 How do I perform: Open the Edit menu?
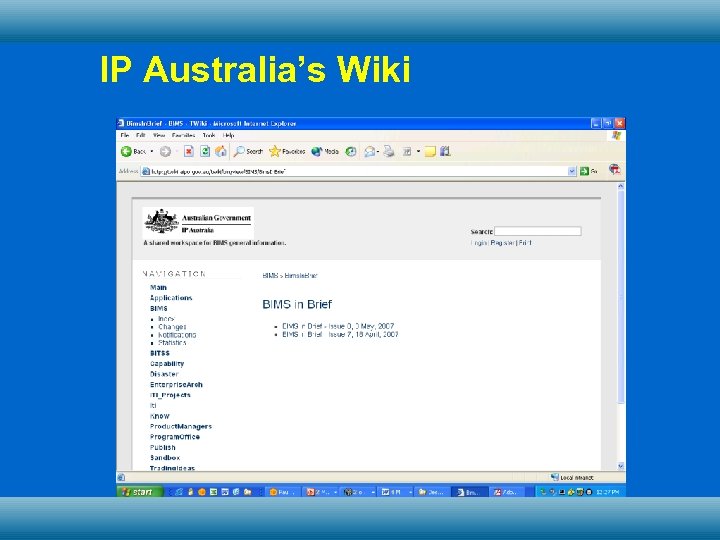tap(141, 135)
